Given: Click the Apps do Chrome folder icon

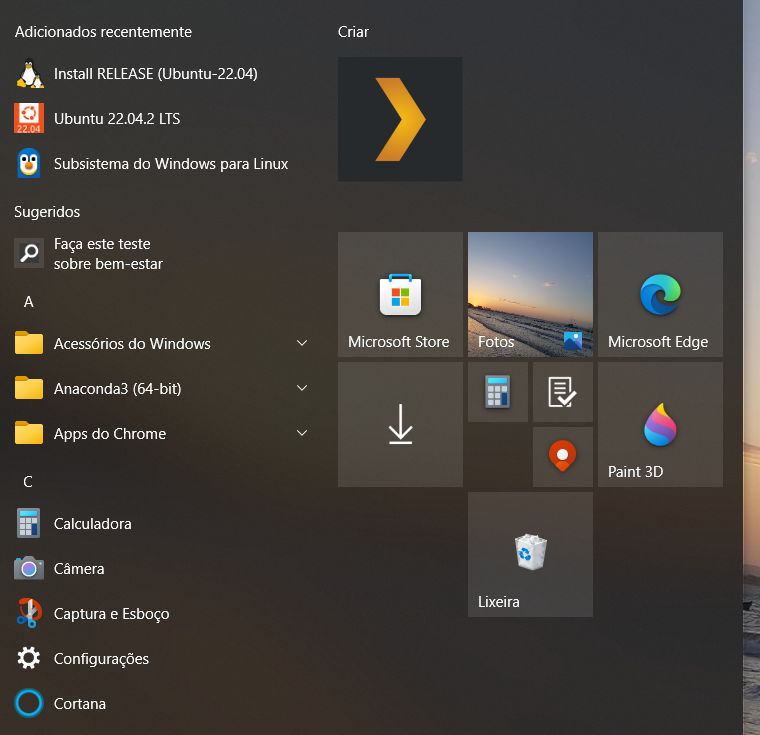Looking at the screenshot, I should pyautogui.click(x=29, y=433).
